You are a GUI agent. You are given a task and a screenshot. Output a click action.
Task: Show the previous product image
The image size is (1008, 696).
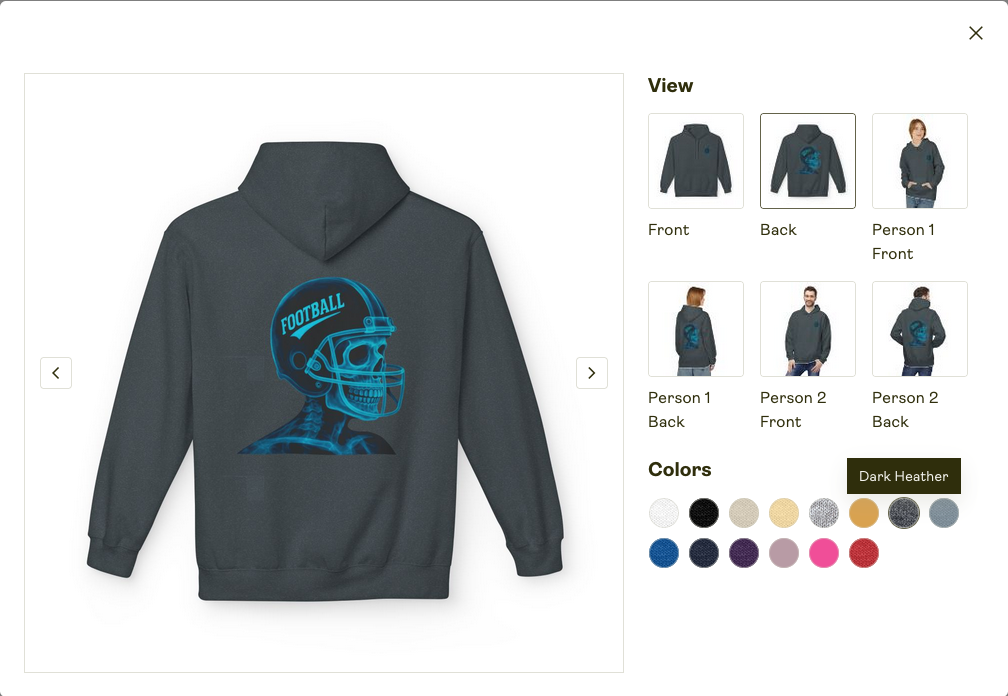pos(56,373)
